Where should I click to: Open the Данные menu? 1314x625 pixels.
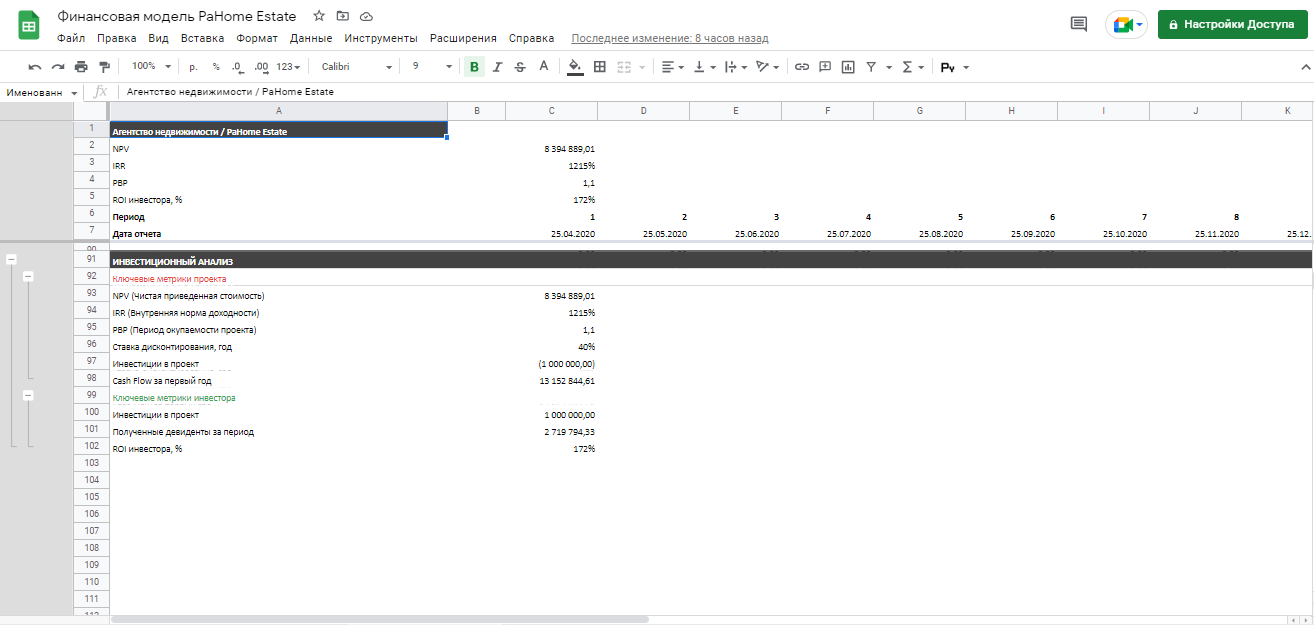311,38
